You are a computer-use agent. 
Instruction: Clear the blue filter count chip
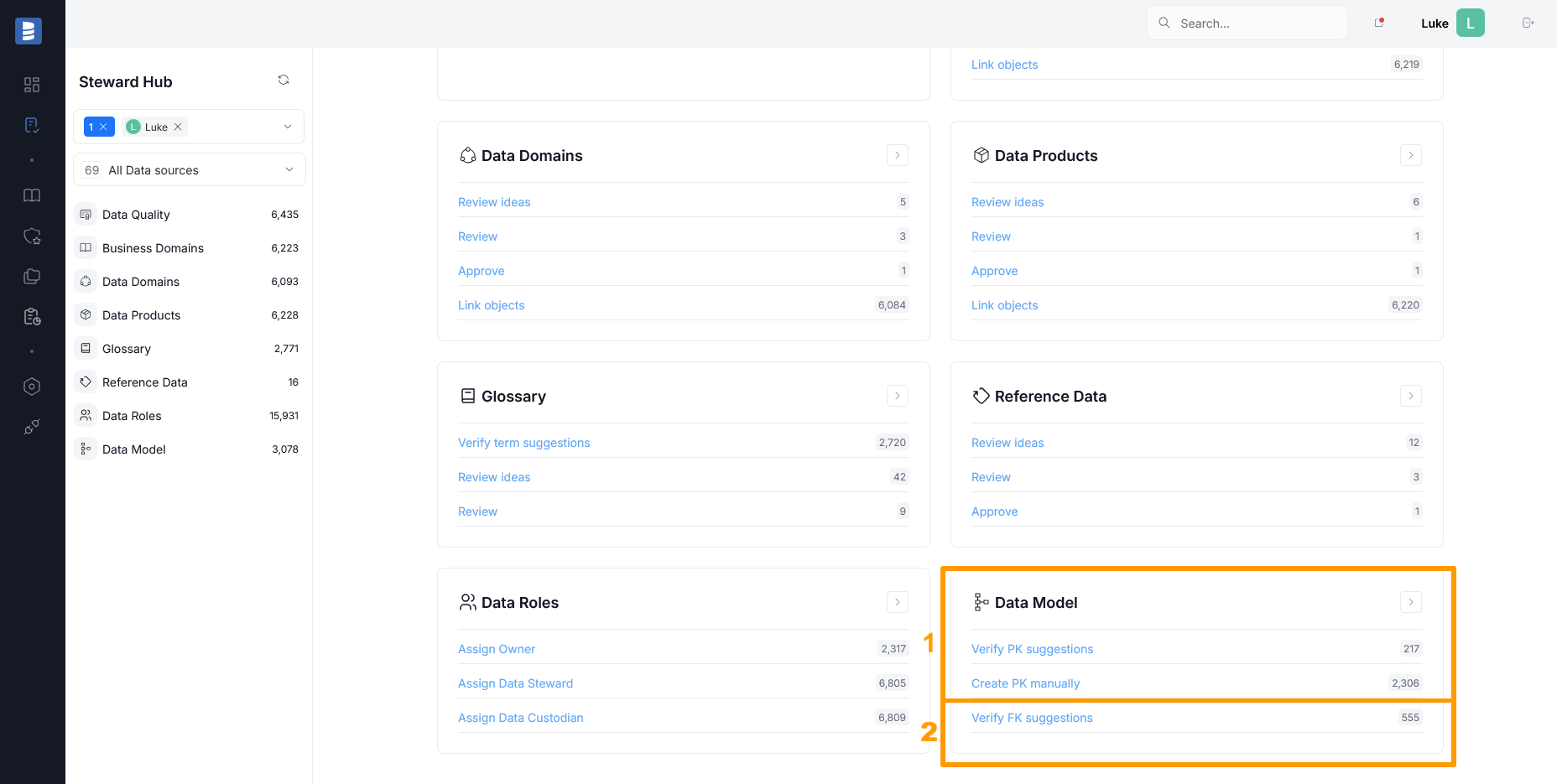click(x=103, y=127)
